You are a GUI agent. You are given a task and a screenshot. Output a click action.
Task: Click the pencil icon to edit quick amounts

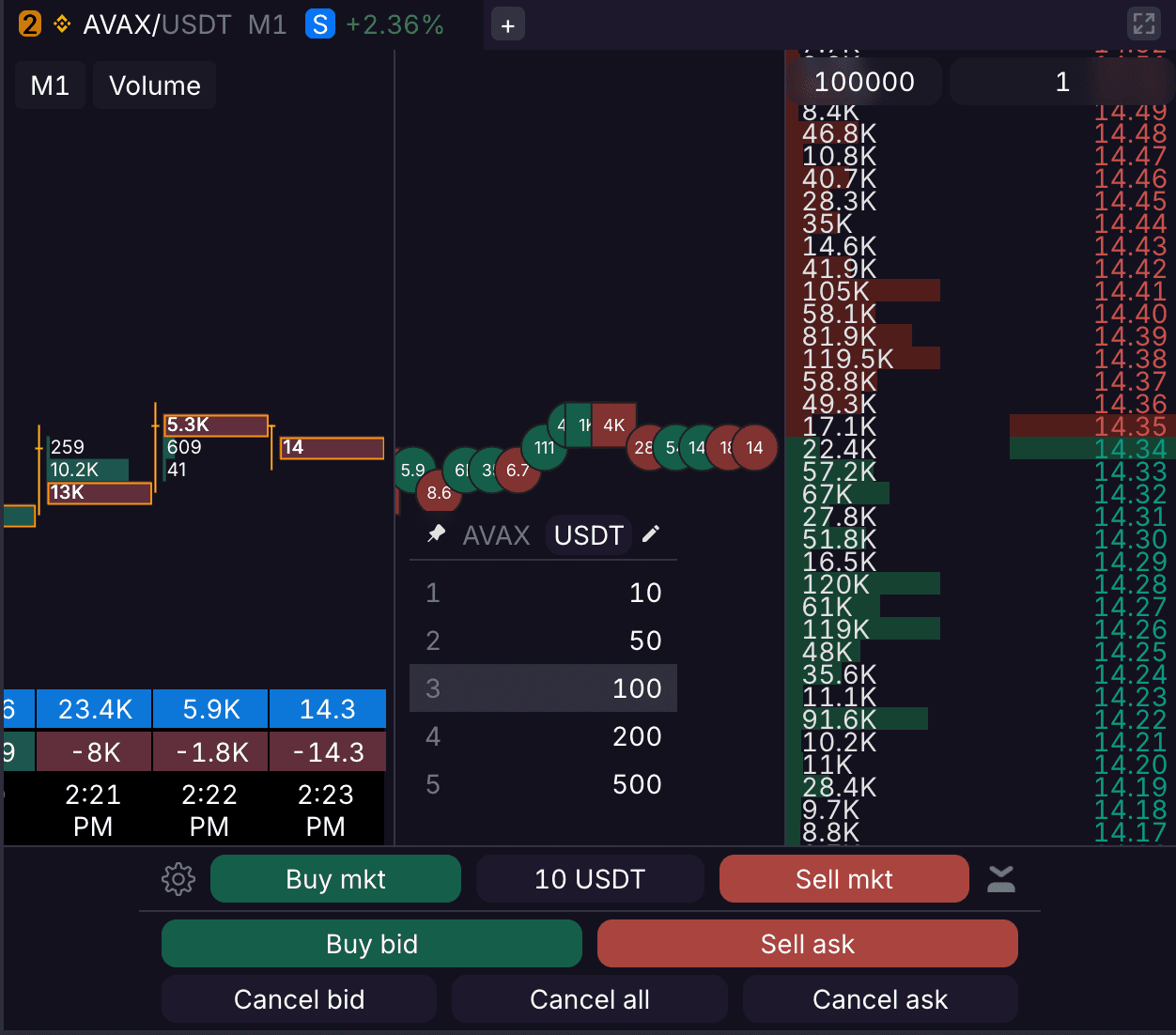pyautogui.click(x=652, y=533)
